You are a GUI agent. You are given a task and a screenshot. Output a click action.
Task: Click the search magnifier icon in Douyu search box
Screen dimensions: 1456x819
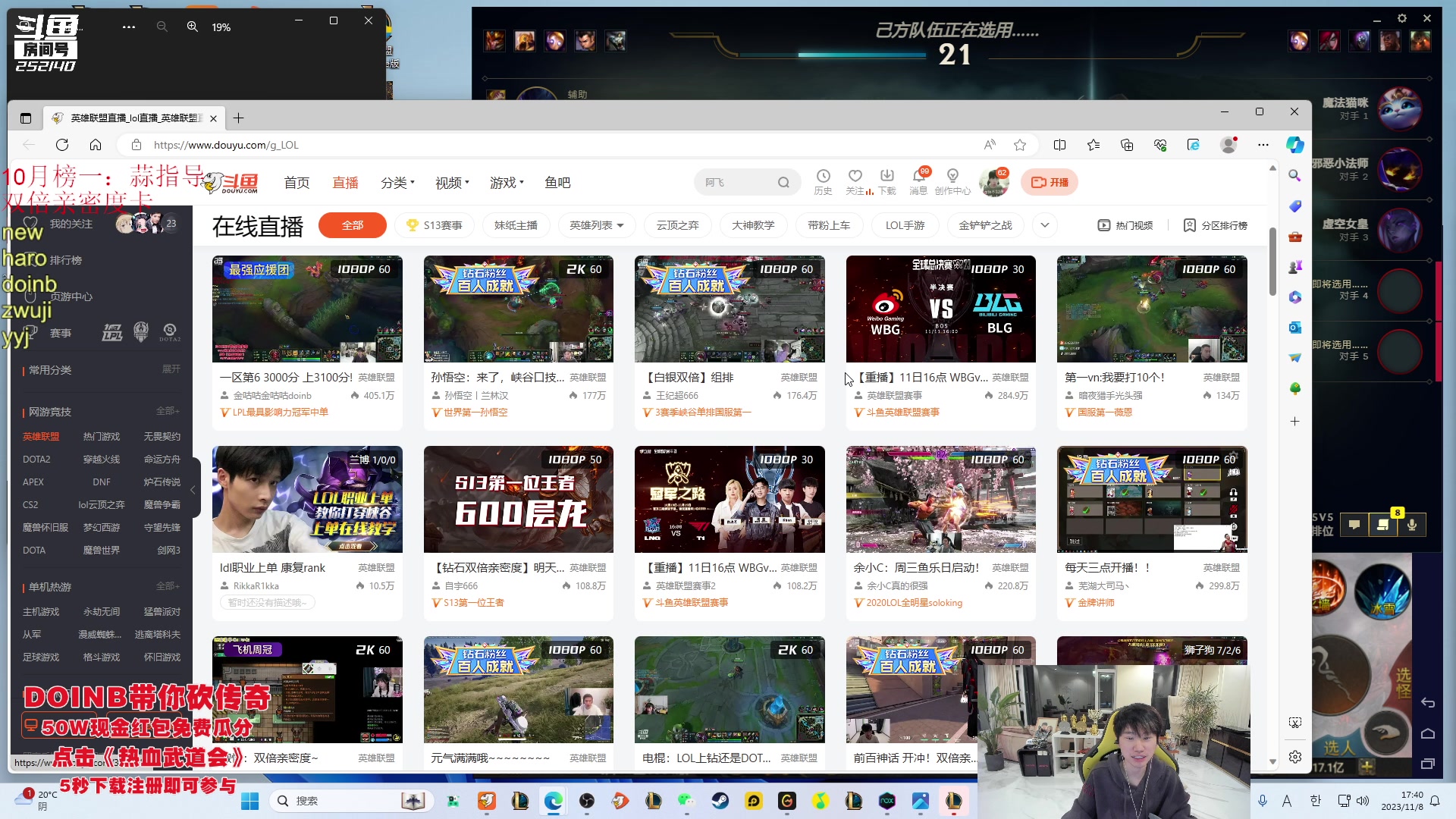point(783,183)
